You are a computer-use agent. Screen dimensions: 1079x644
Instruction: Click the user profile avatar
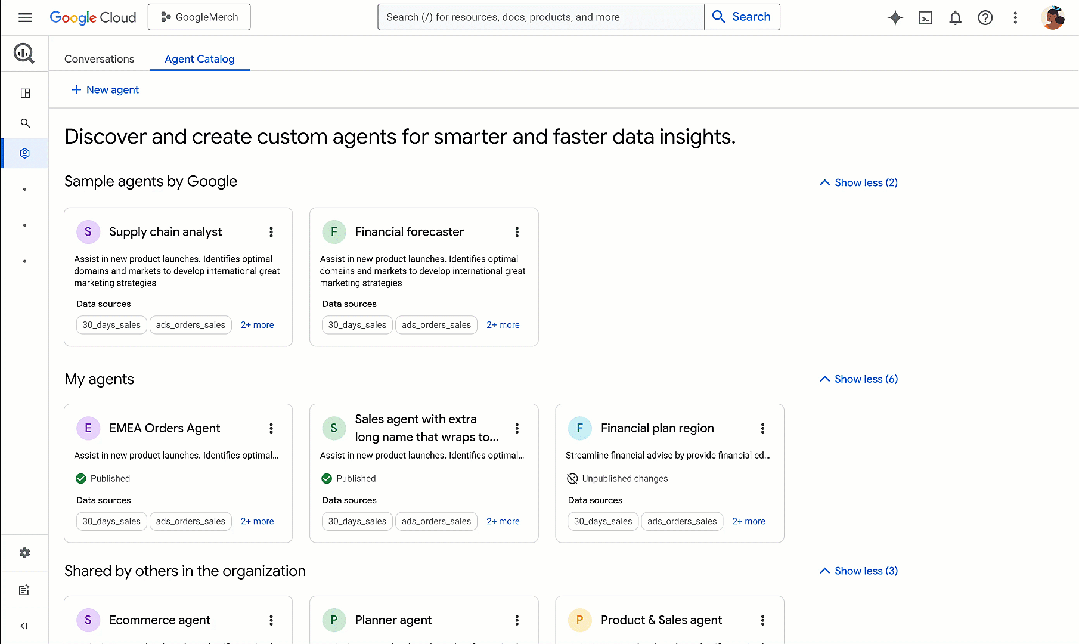(x=1052, y=17)
